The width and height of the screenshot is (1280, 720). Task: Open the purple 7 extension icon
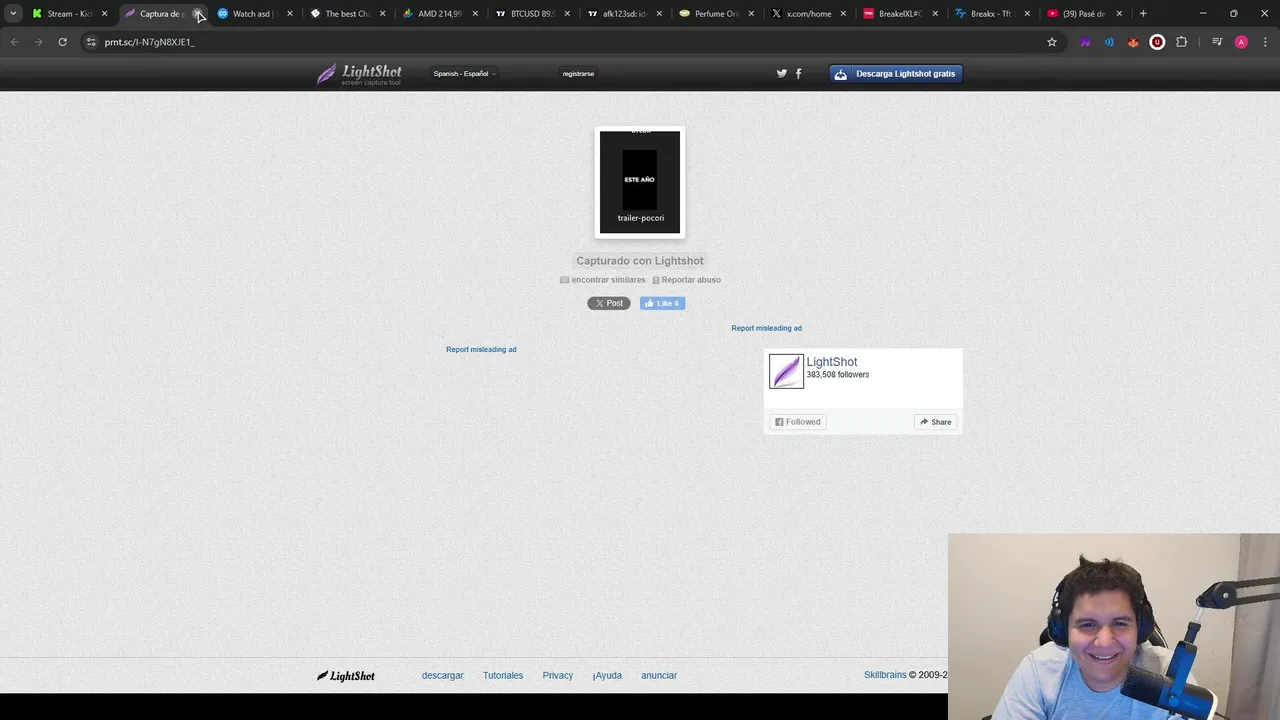pos(1085,42)
